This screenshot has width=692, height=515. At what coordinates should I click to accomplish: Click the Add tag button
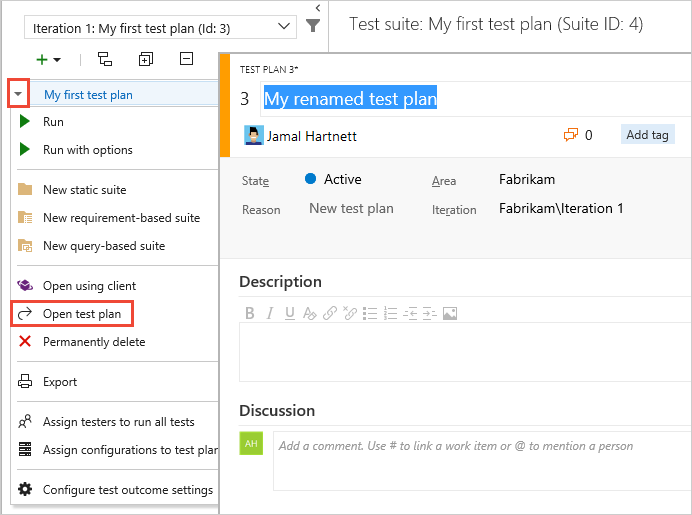pyautogui.click(x=647, y=135)
